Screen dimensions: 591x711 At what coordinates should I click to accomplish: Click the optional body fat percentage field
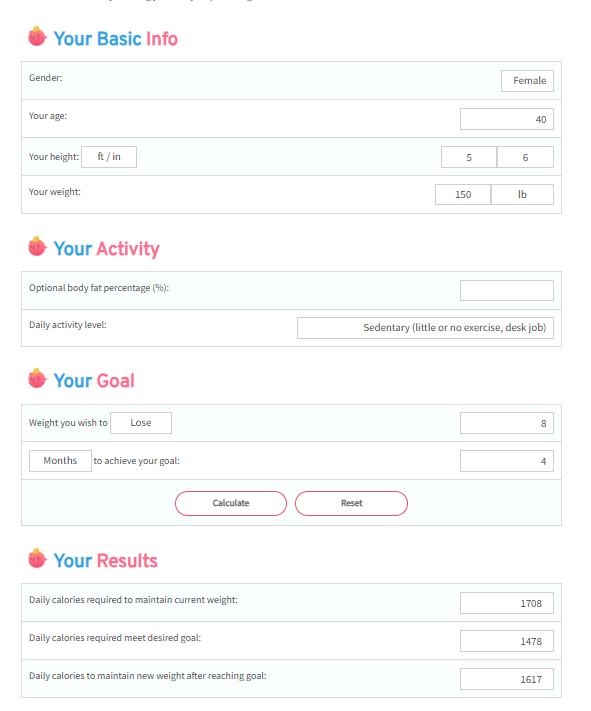click(507, 290)
